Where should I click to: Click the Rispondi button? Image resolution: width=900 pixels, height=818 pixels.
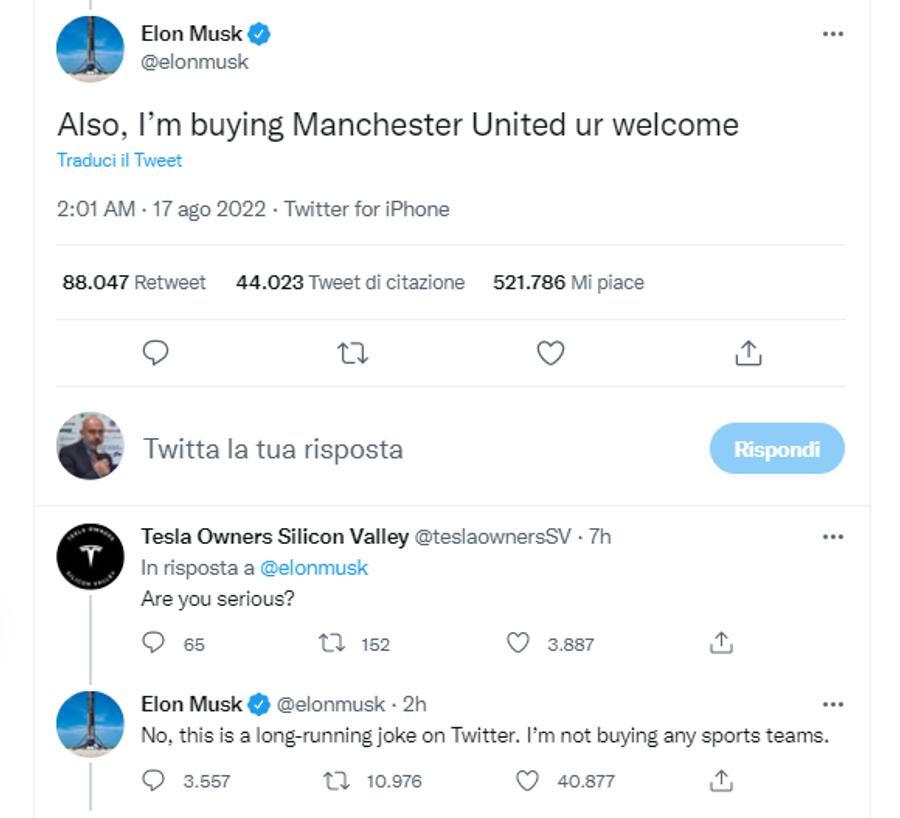pos(777,448)
